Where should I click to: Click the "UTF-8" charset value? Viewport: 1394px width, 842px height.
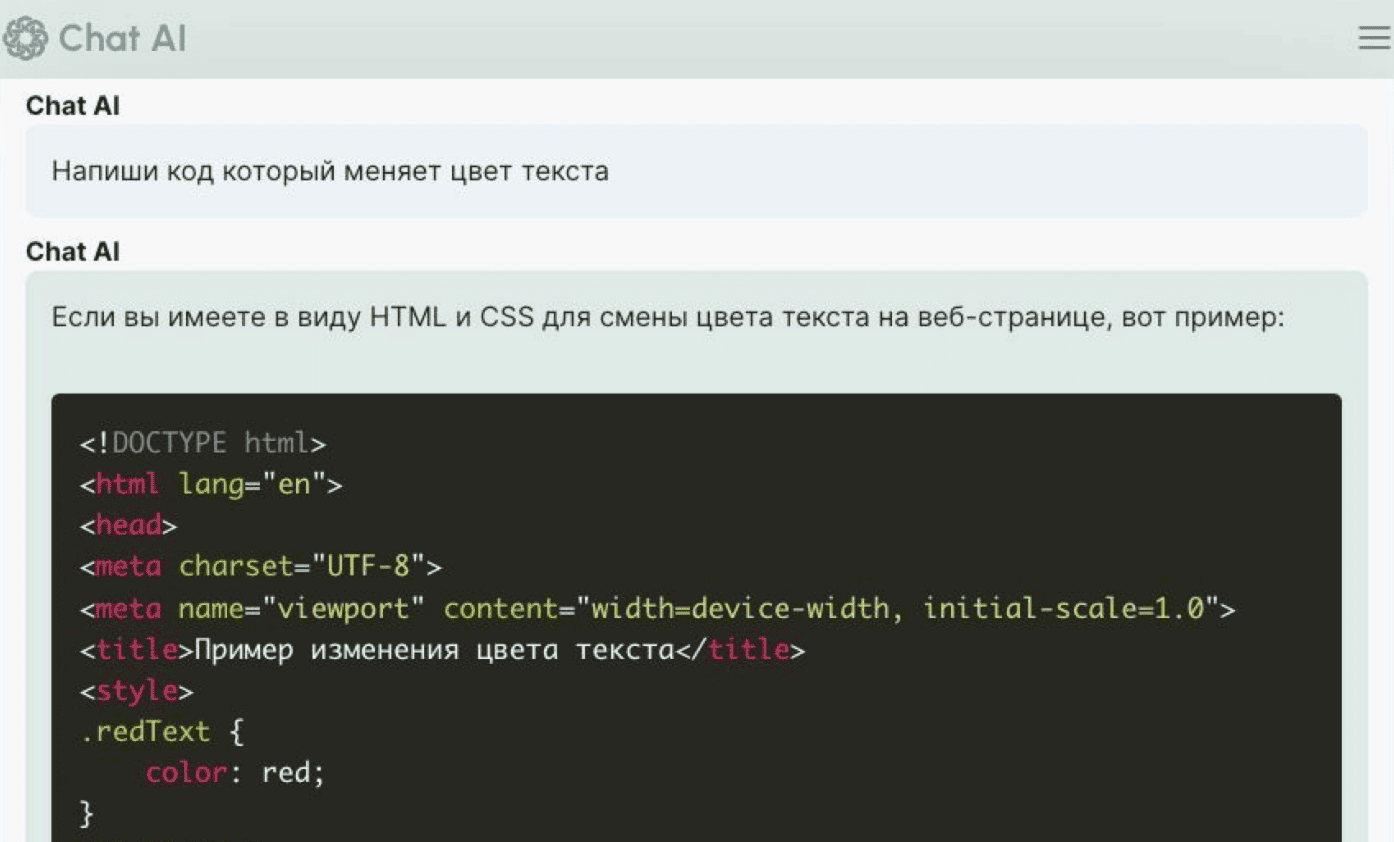point(368,567)
